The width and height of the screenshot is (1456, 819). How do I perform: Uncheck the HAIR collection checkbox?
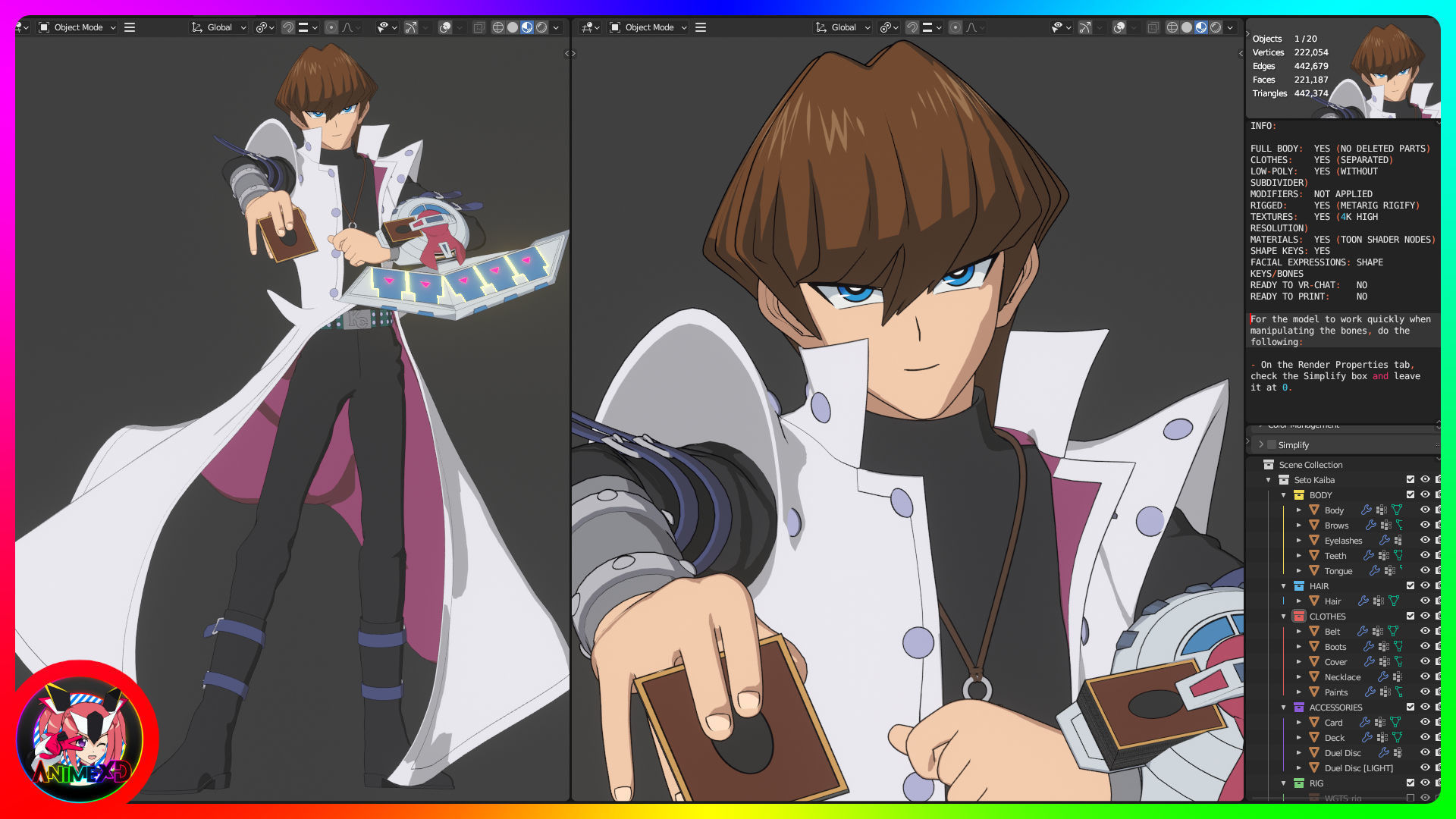click(1410, 585)
